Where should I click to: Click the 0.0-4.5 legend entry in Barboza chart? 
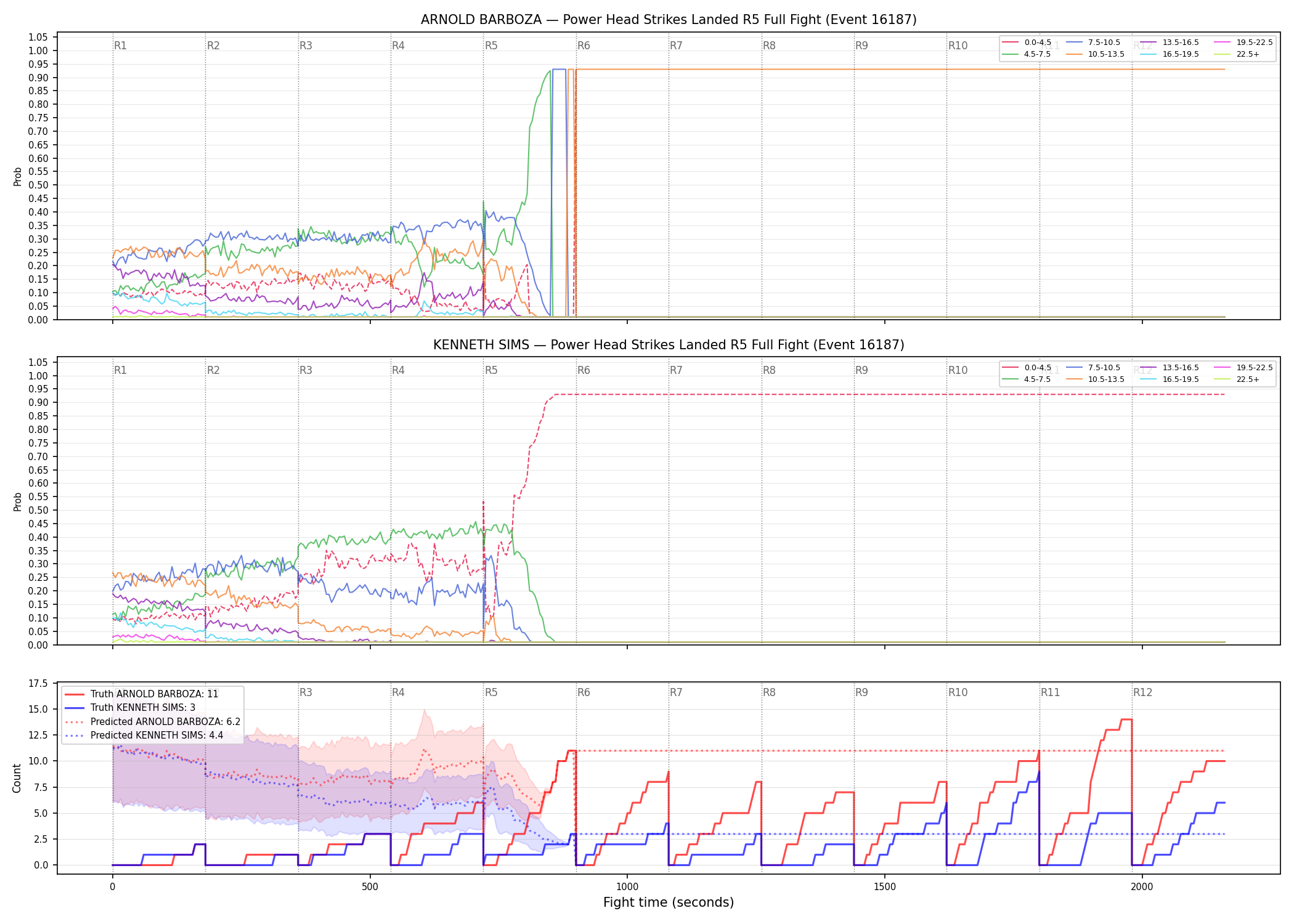coord(1027,43)
